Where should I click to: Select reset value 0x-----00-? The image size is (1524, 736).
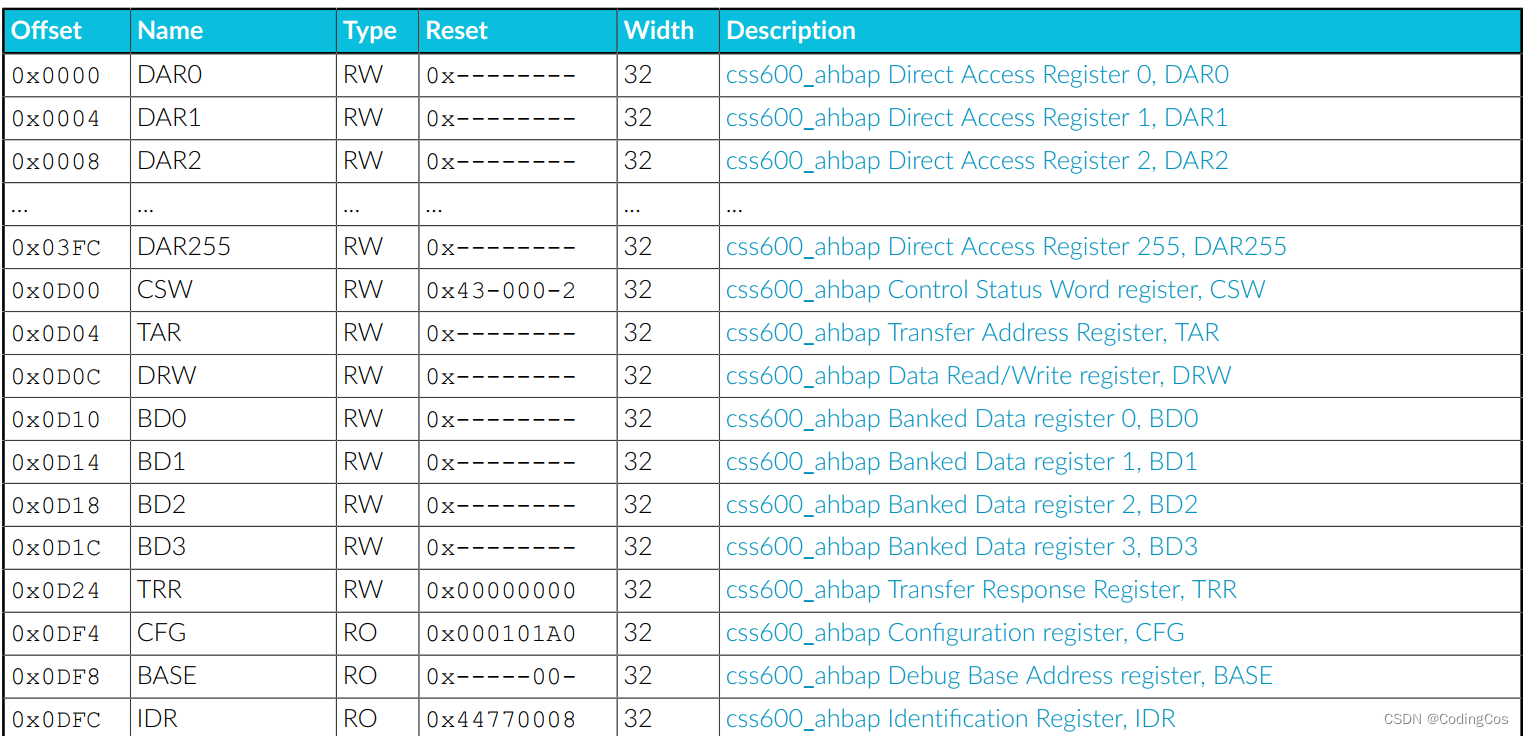tap(501, 677)
